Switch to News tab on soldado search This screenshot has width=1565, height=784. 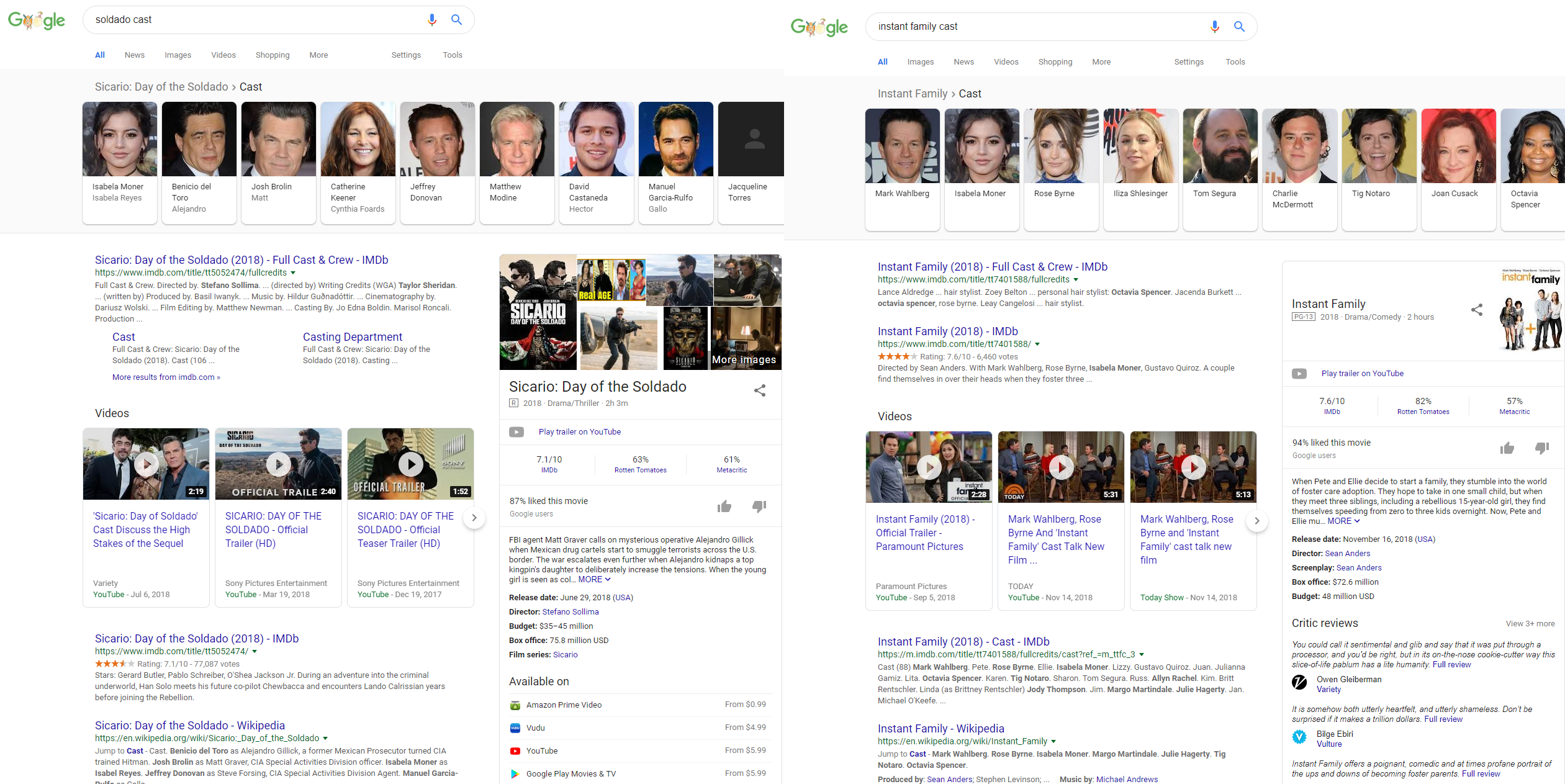tap(135, 55)
